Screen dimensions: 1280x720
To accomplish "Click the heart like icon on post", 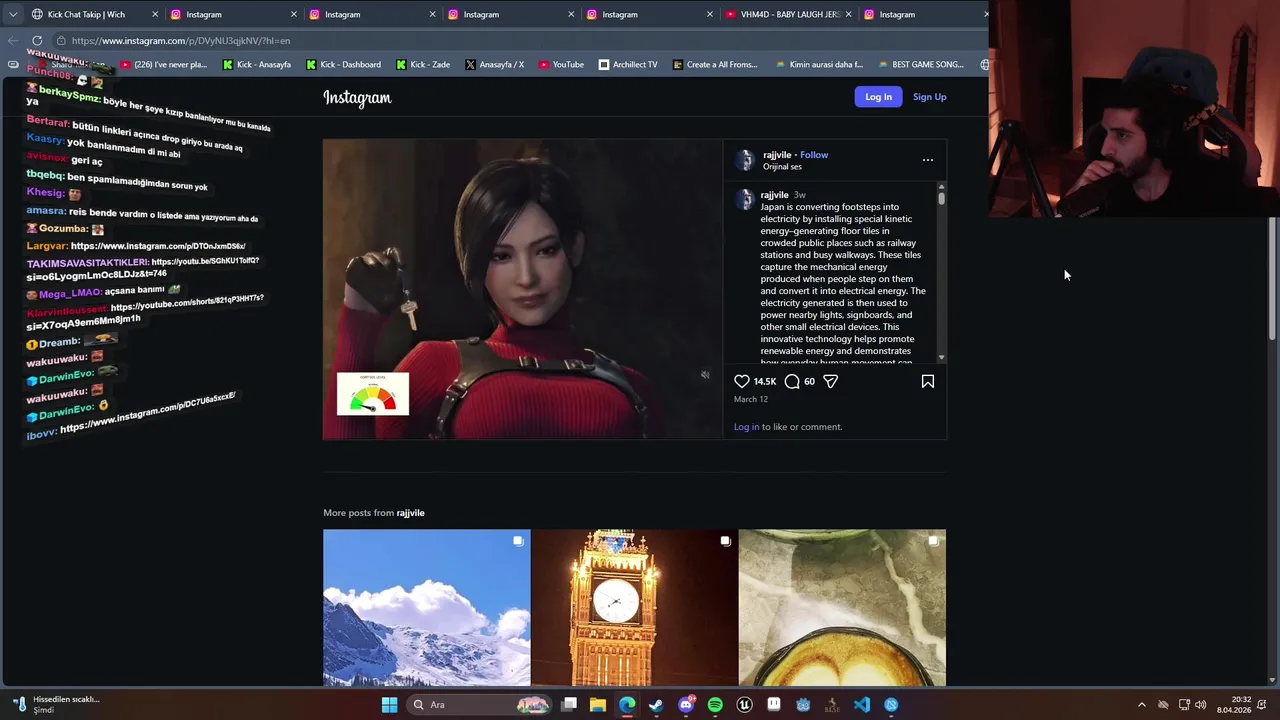I will click(x=742, y=381).
